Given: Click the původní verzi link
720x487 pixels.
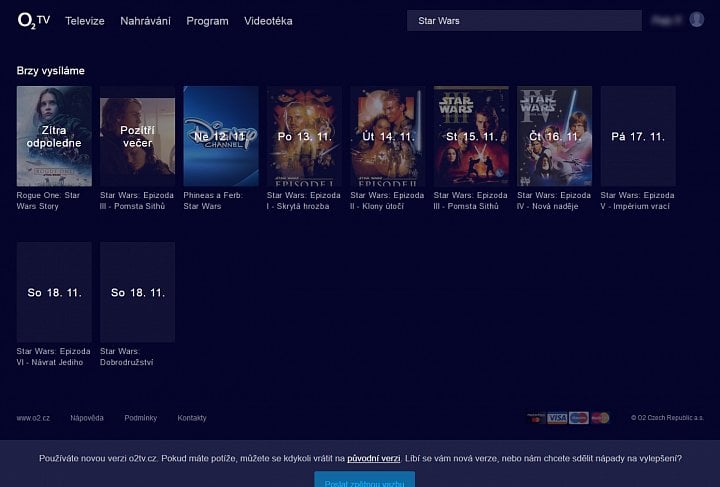Looking at the screenshot, I should pos(373,458).
